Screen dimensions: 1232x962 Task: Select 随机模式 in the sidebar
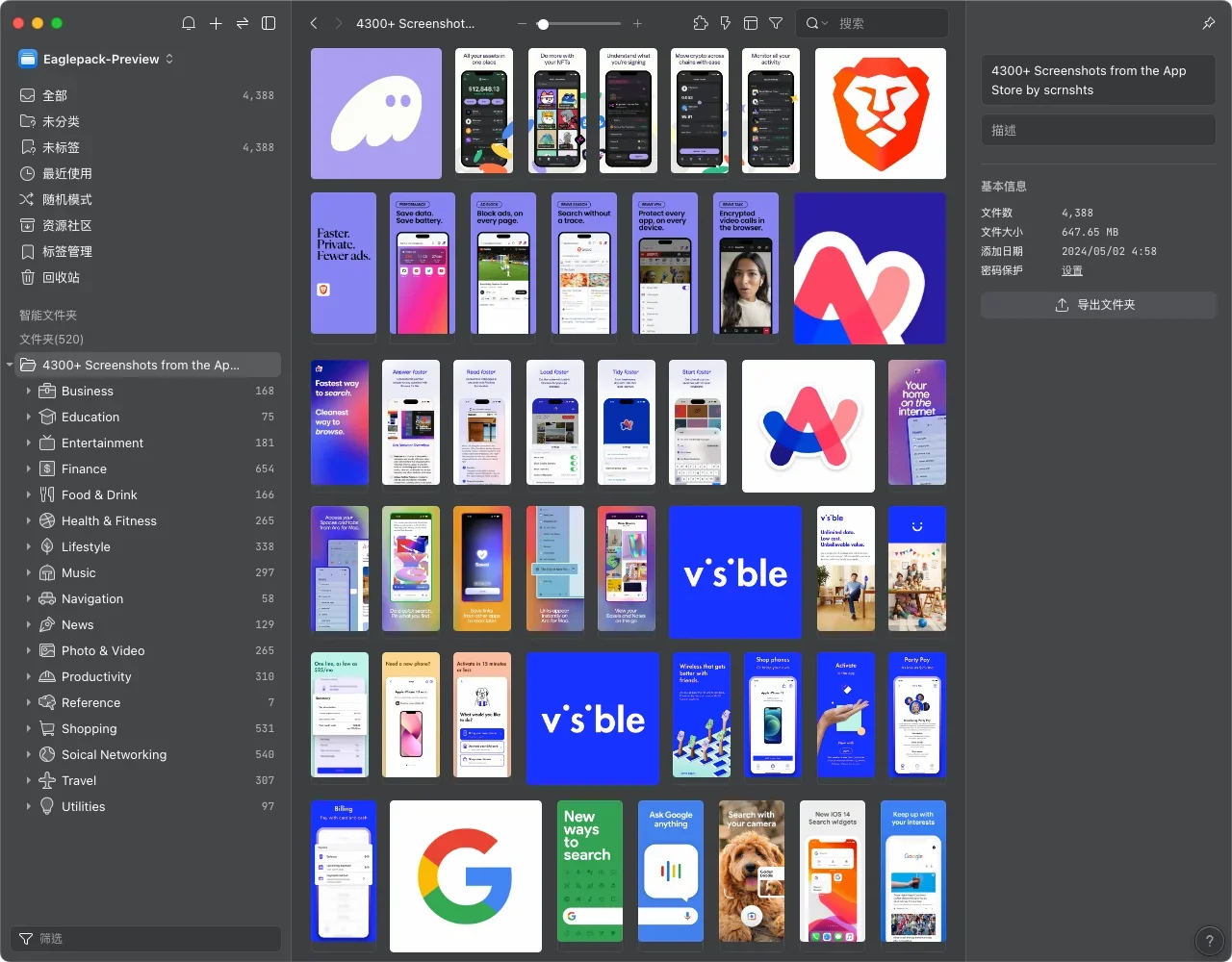click(x=67, y=199)
